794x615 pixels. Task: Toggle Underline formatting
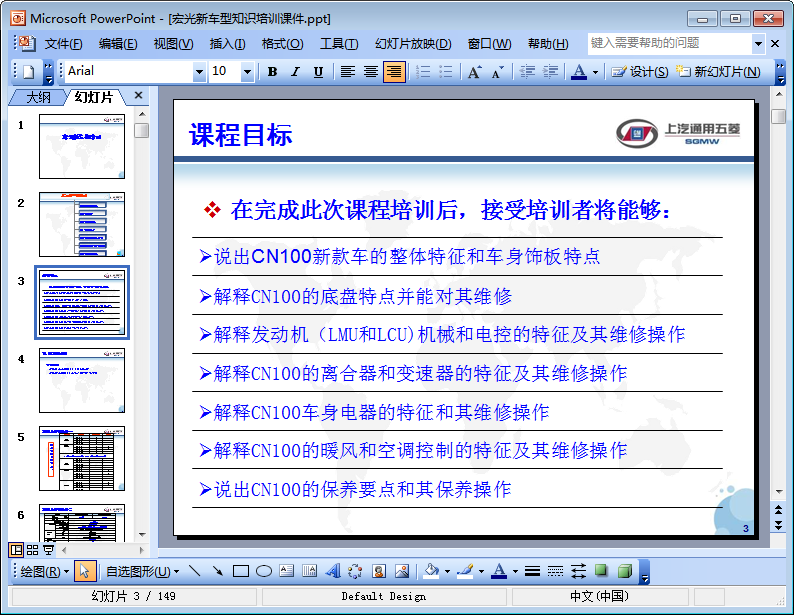[318, 72]
